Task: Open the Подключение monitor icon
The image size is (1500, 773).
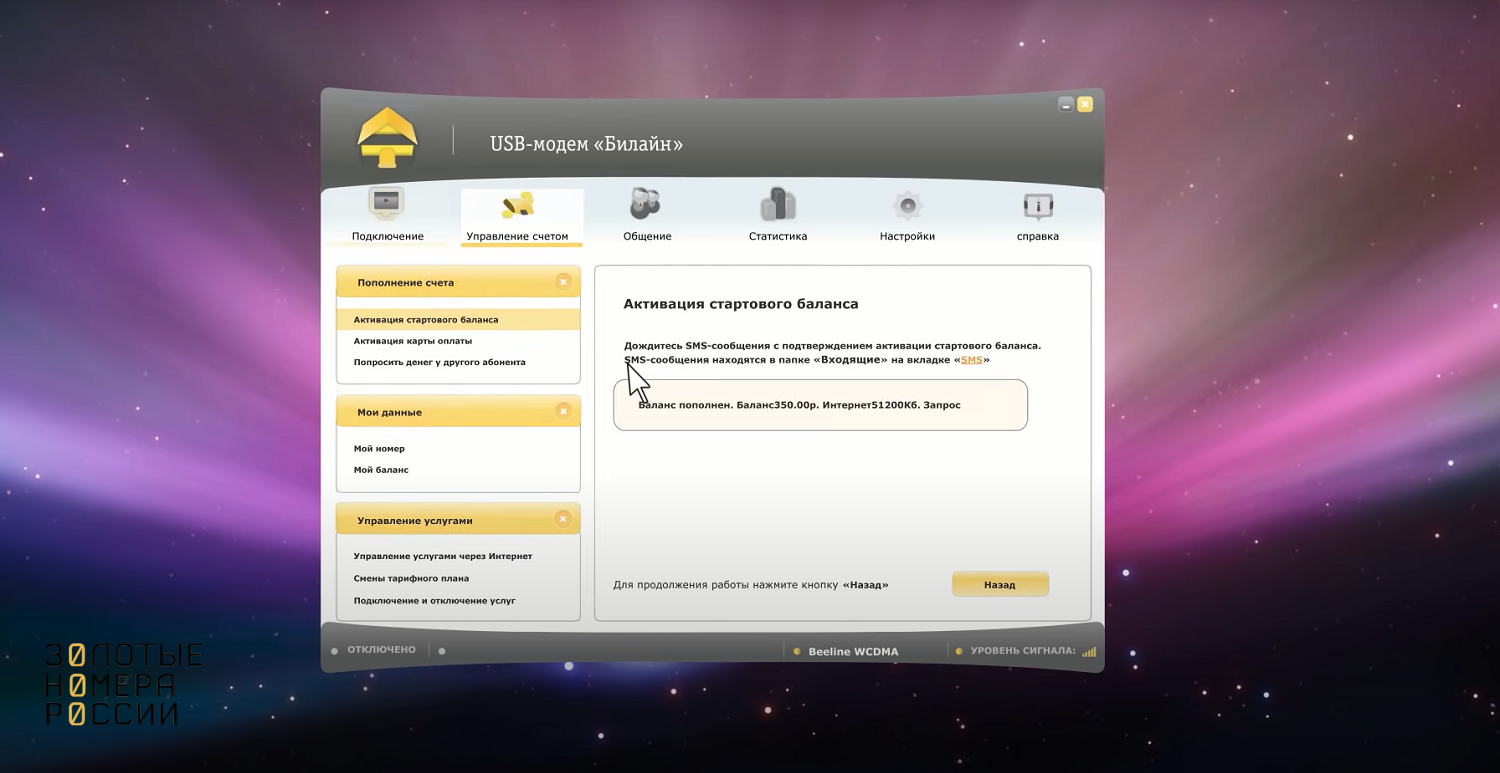Action: click(387, 204)
